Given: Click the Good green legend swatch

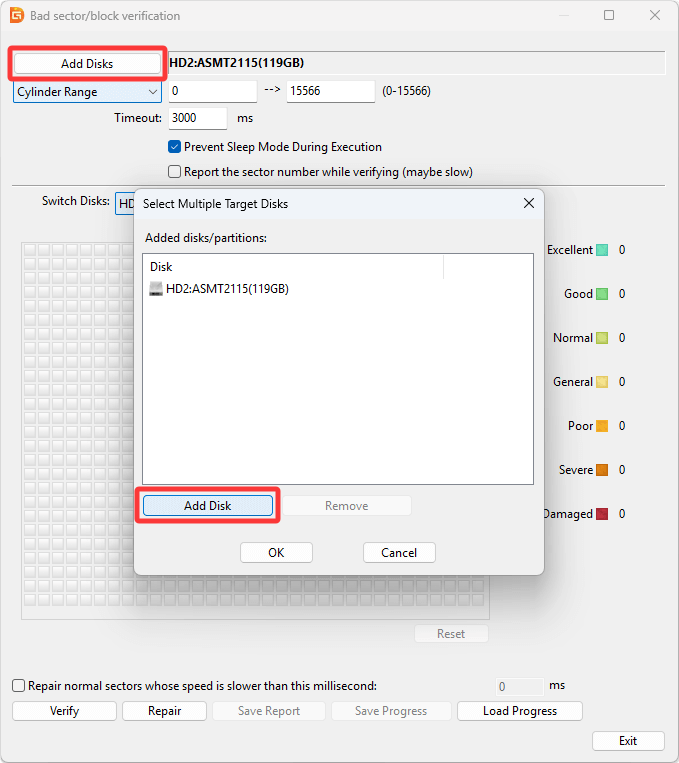Looking at the screenshot, I should pos(602,294).
